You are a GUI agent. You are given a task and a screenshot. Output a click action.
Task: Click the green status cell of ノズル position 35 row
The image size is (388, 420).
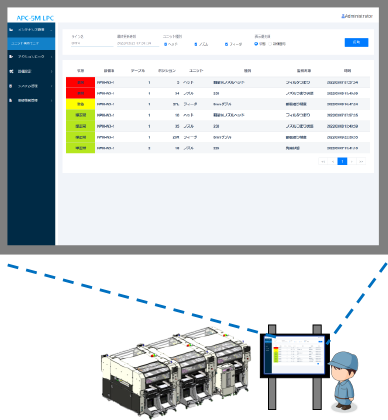point(81,126)
